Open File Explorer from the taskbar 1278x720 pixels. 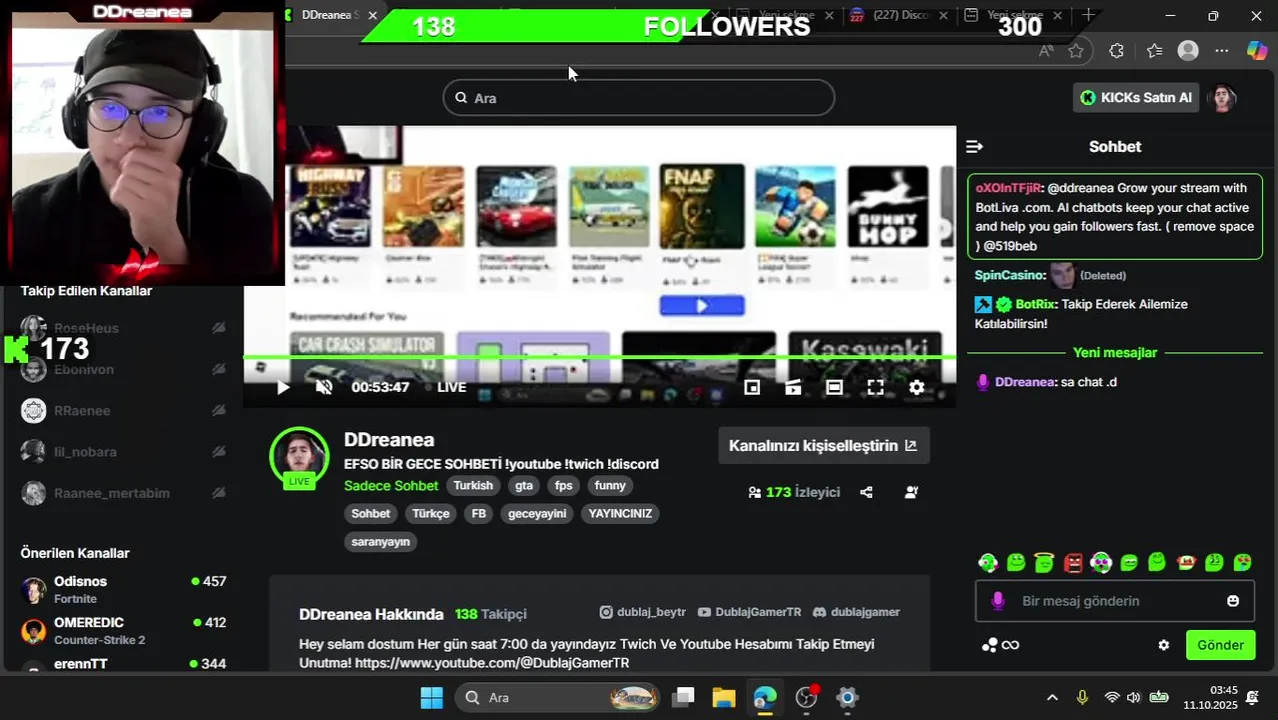click(724, 698)
